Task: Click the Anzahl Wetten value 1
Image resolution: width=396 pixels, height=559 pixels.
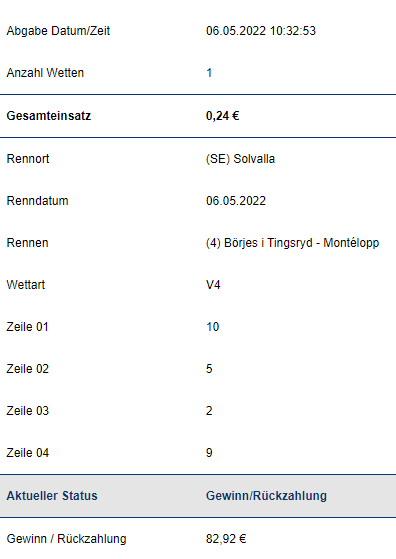Action: (x=209, y=73)
